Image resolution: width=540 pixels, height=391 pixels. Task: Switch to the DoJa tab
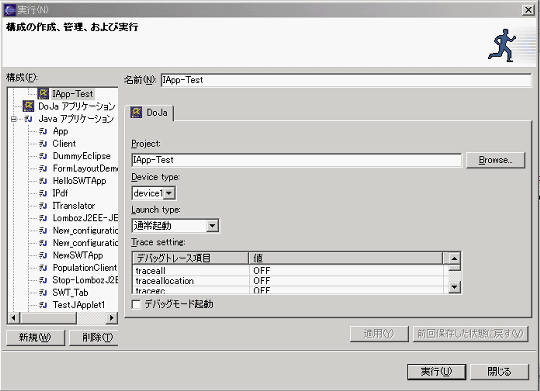149,113
